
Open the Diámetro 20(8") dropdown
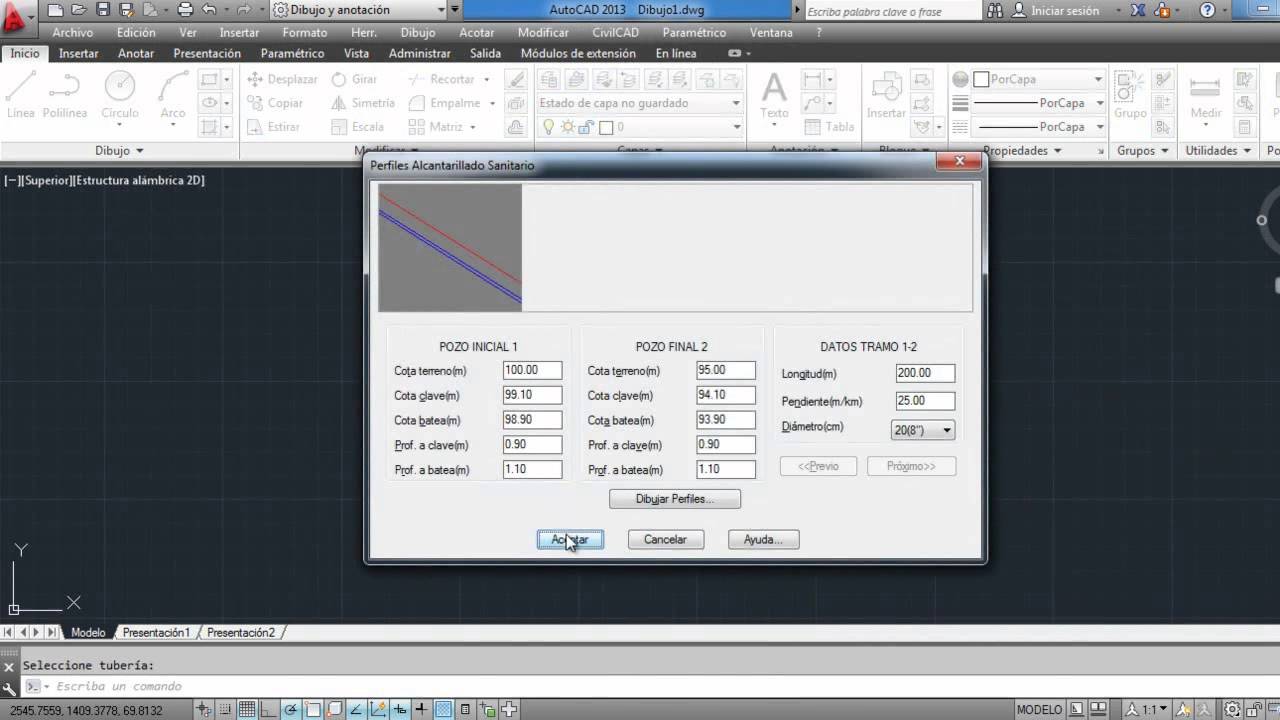pyautogui.click(x=922, y=430)
